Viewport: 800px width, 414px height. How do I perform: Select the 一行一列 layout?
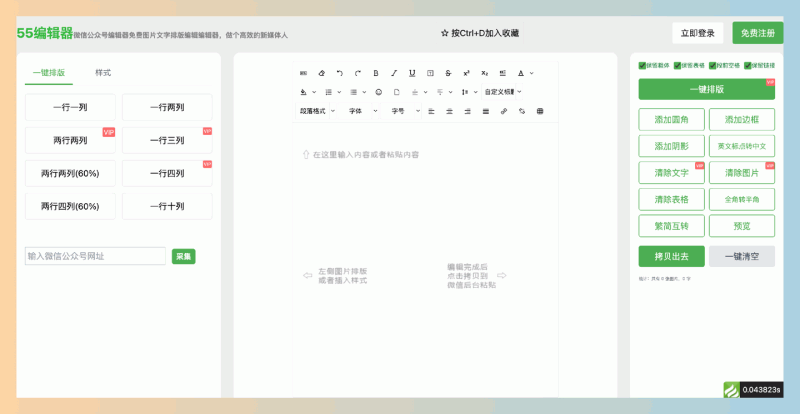tap(70, 107)
